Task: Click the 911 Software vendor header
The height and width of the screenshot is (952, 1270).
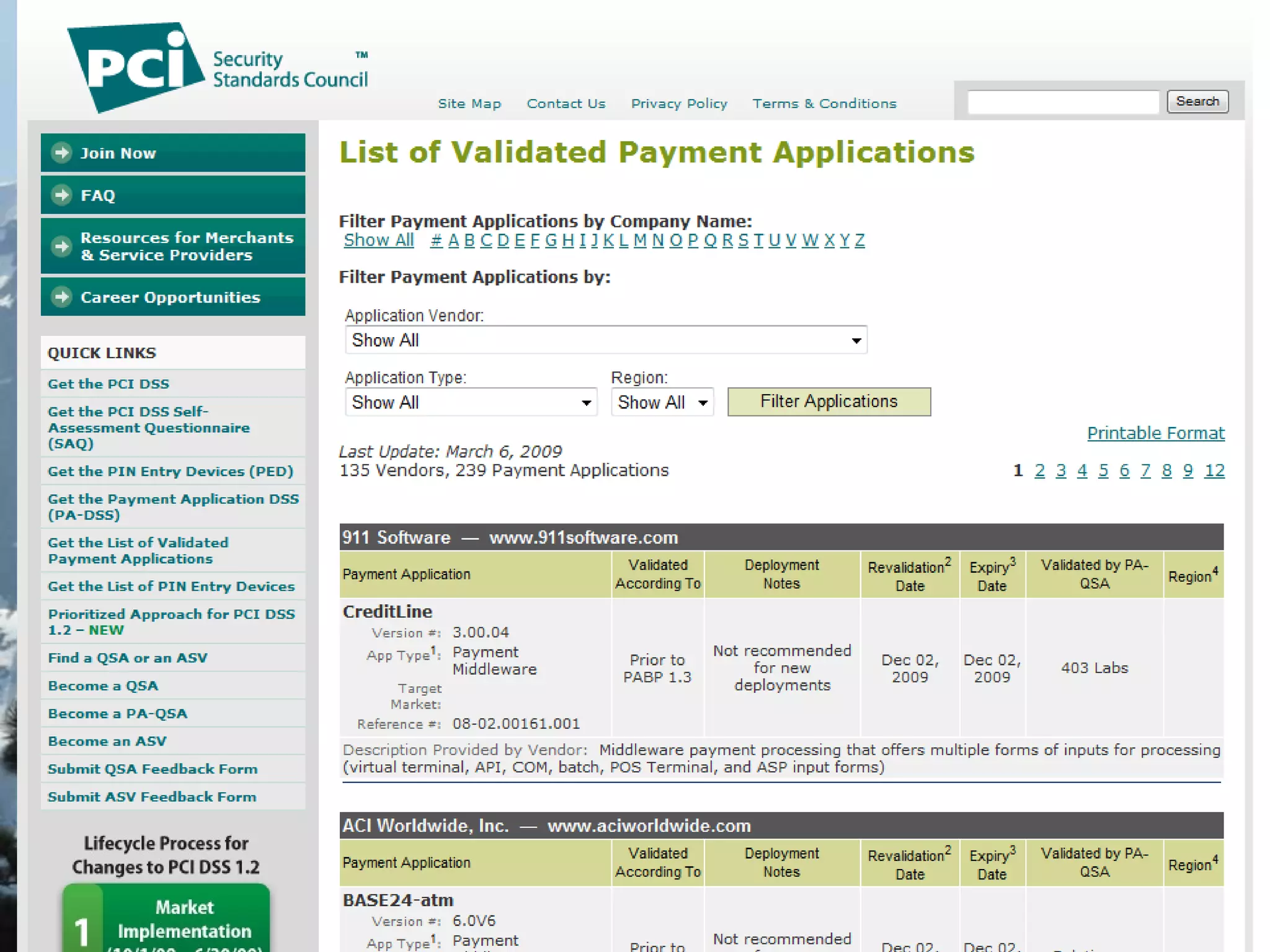Action: tap(781, 537)
